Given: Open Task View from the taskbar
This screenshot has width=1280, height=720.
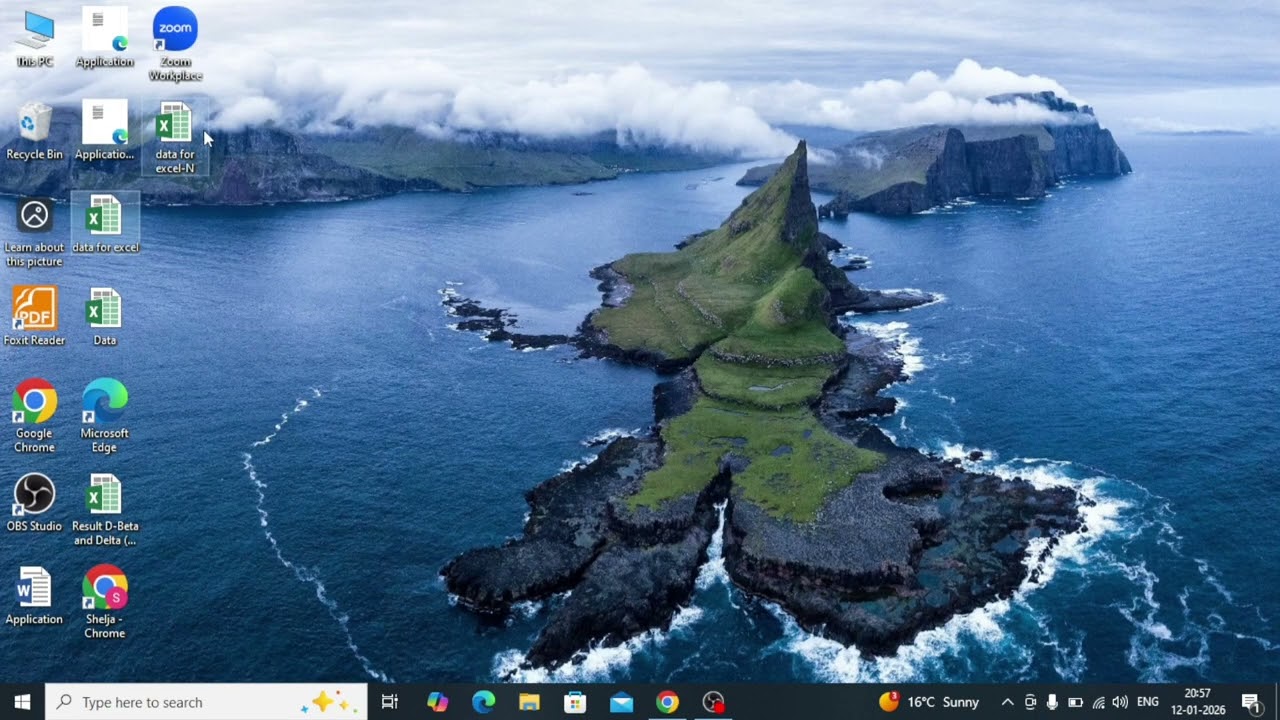Looking at the screenshot, I should pos(390,702).
